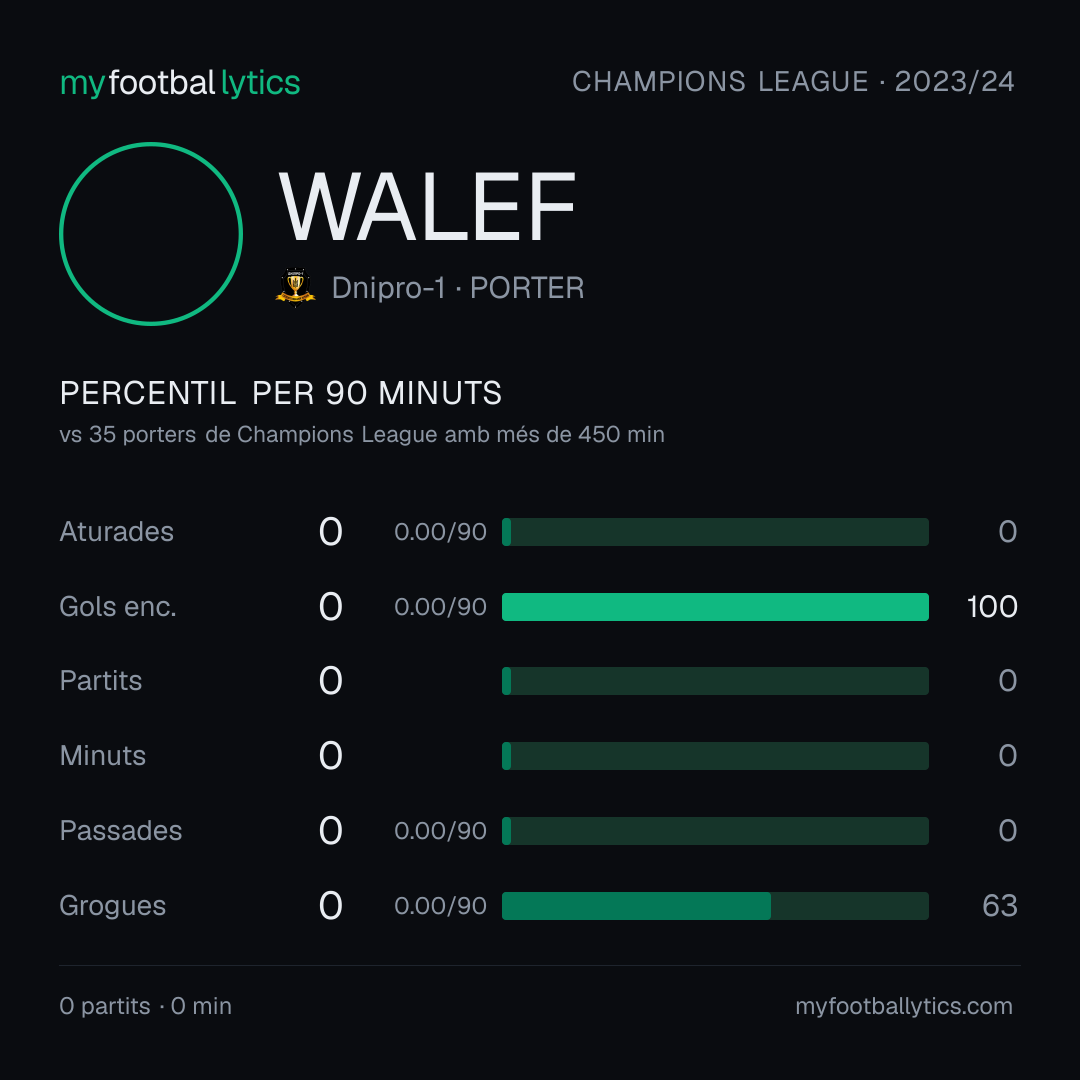
Task: Click the 0 partits · 0 min footer text
Action: pos(145,1006)
